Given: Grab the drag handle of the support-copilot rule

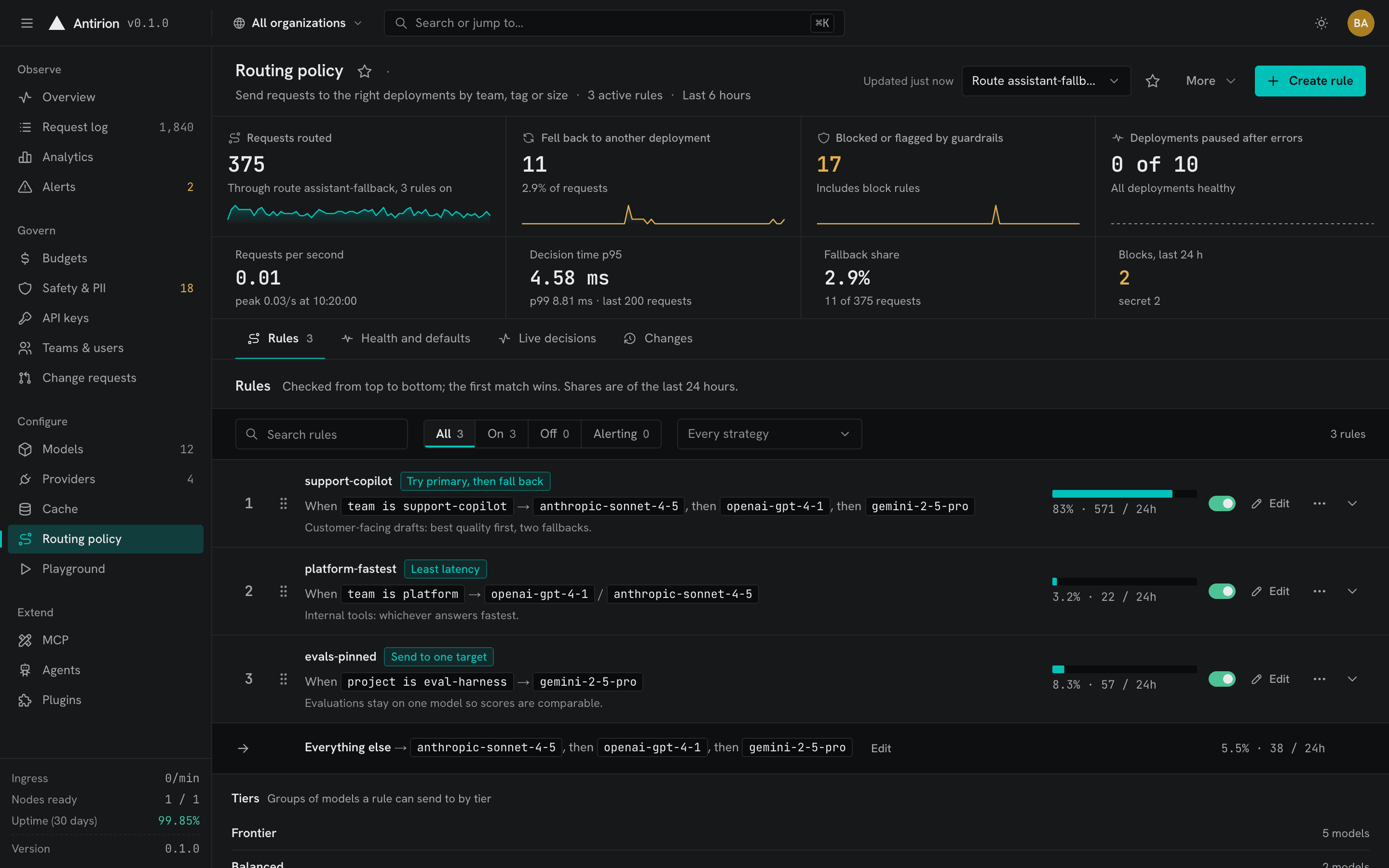Looking at the screenshot, I should 284,503.
